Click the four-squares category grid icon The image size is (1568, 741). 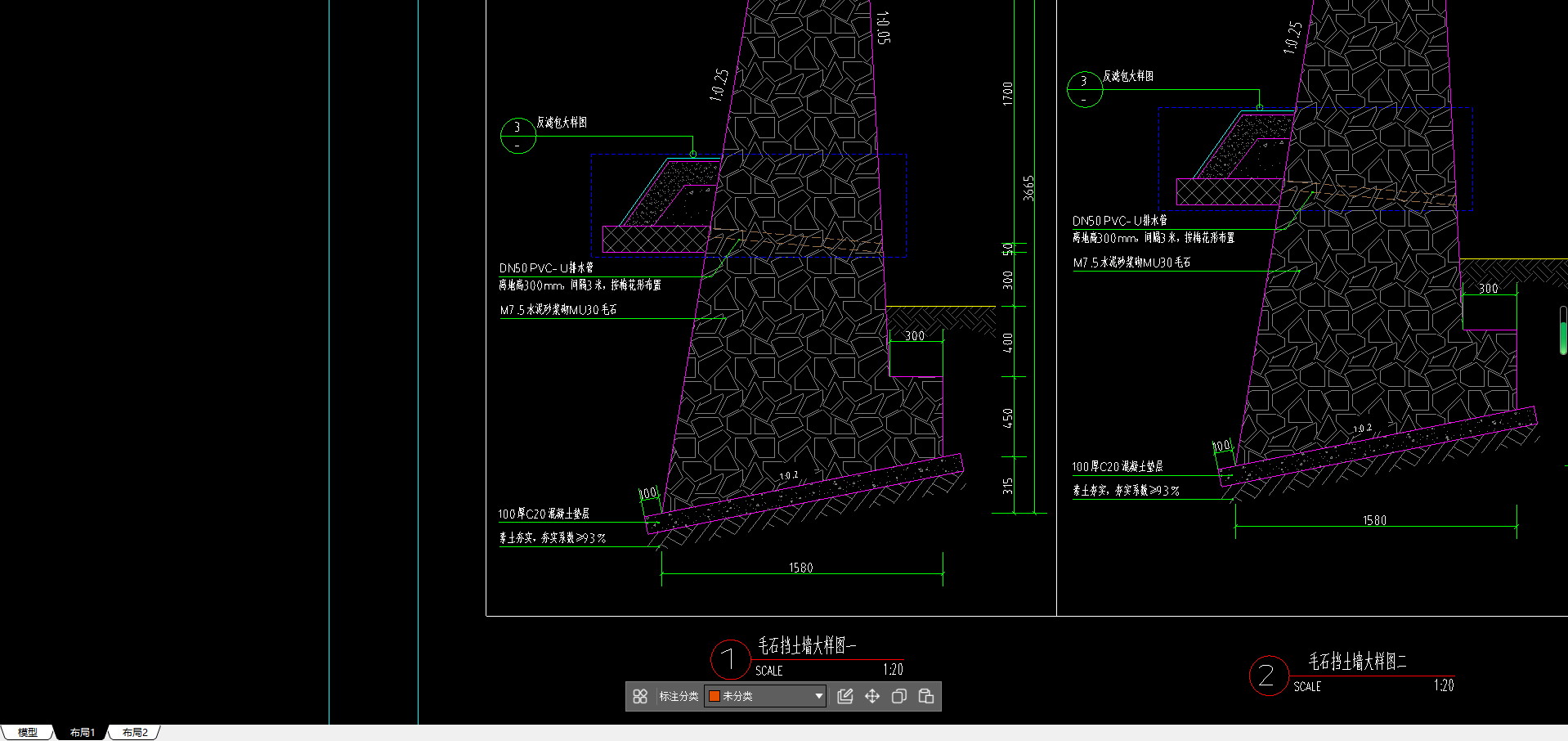(640, 696)
